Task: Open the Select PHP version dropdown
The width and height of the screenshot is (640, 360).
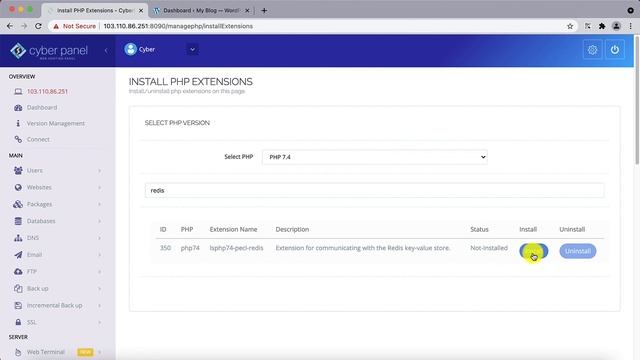Action: 375,157
